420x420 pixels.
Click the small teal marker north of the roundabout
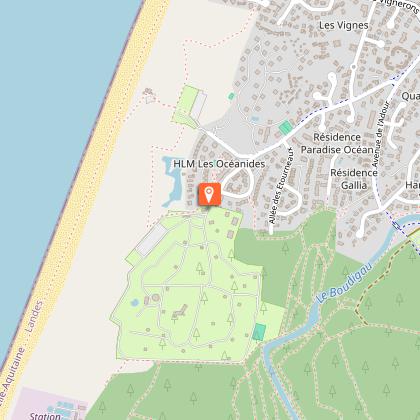tap(231, 97)
